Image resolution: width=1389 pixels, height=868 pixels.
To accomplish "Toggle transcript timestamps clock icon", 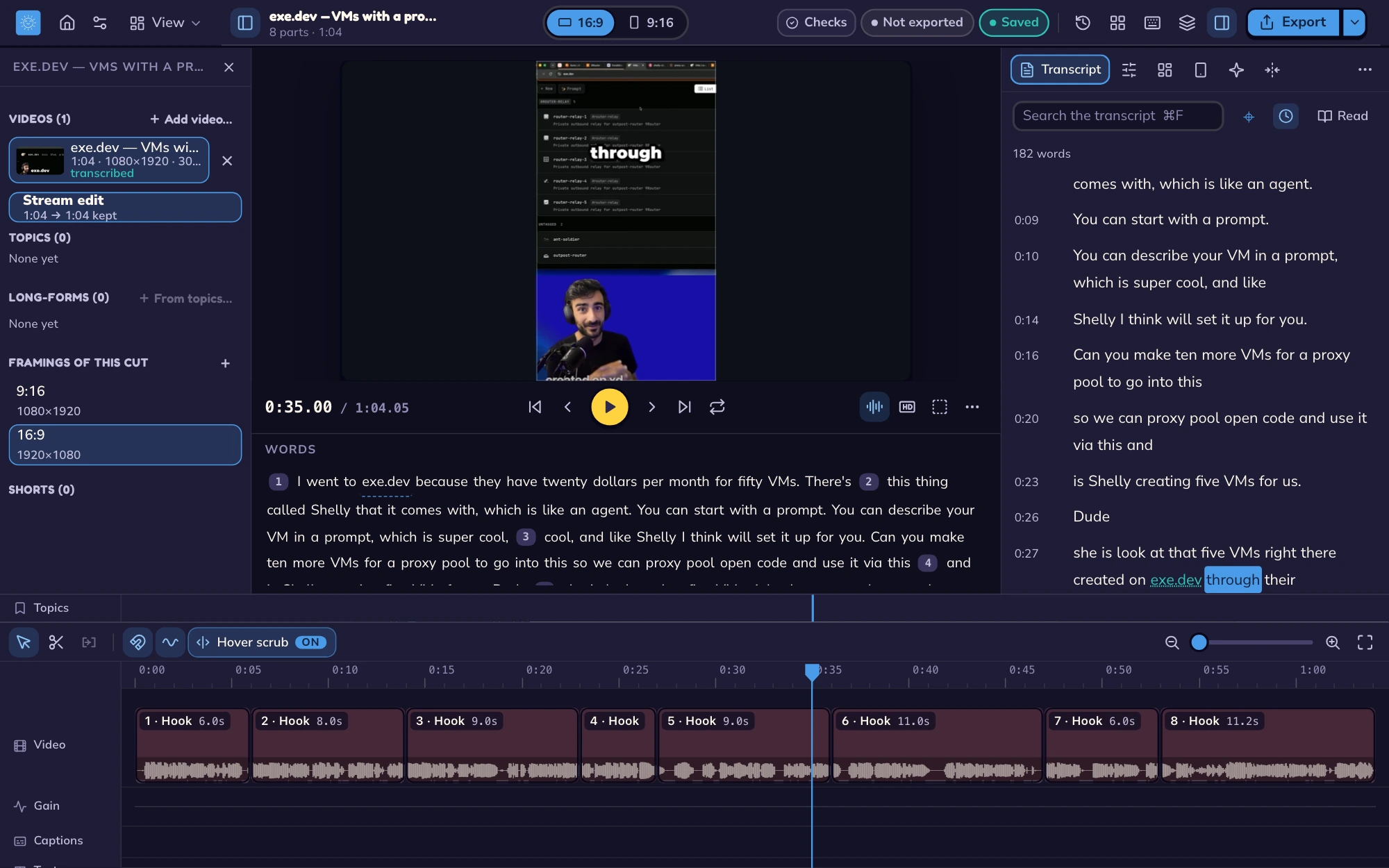I will click(1286, 116).
